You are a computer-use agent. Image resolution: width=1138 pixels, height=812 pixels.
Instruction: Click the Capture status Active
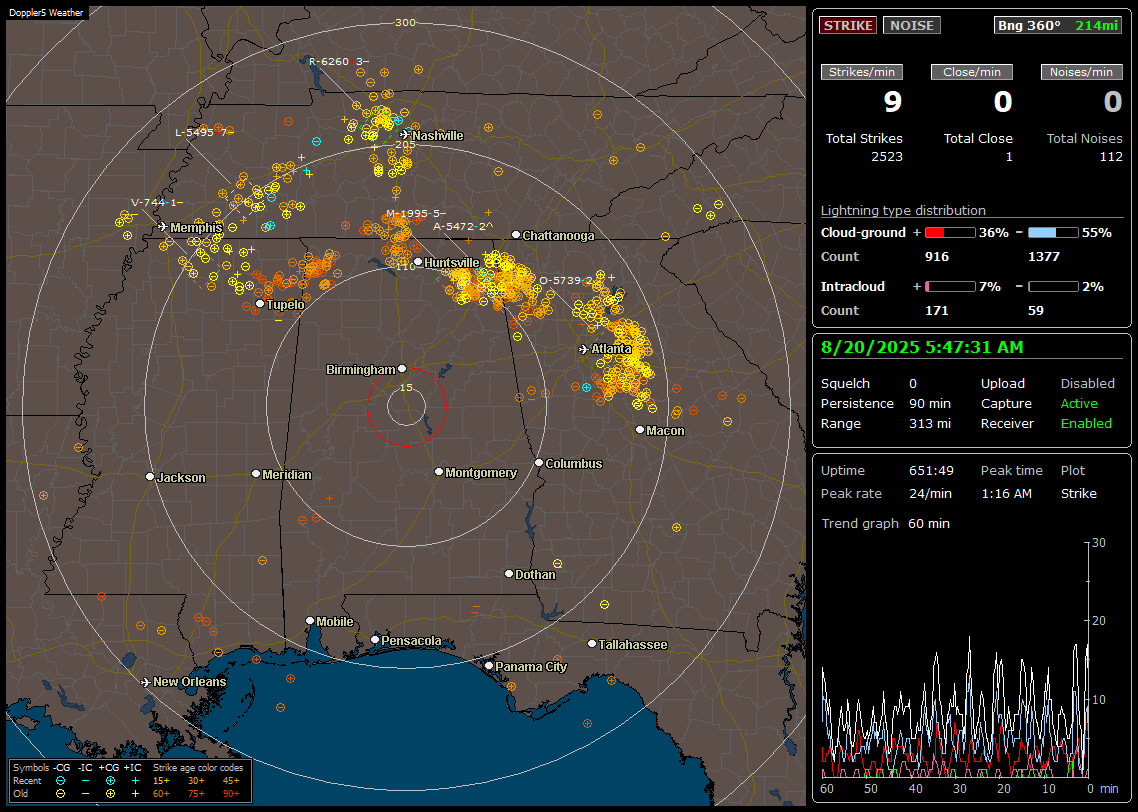[x=1079, y=403]
